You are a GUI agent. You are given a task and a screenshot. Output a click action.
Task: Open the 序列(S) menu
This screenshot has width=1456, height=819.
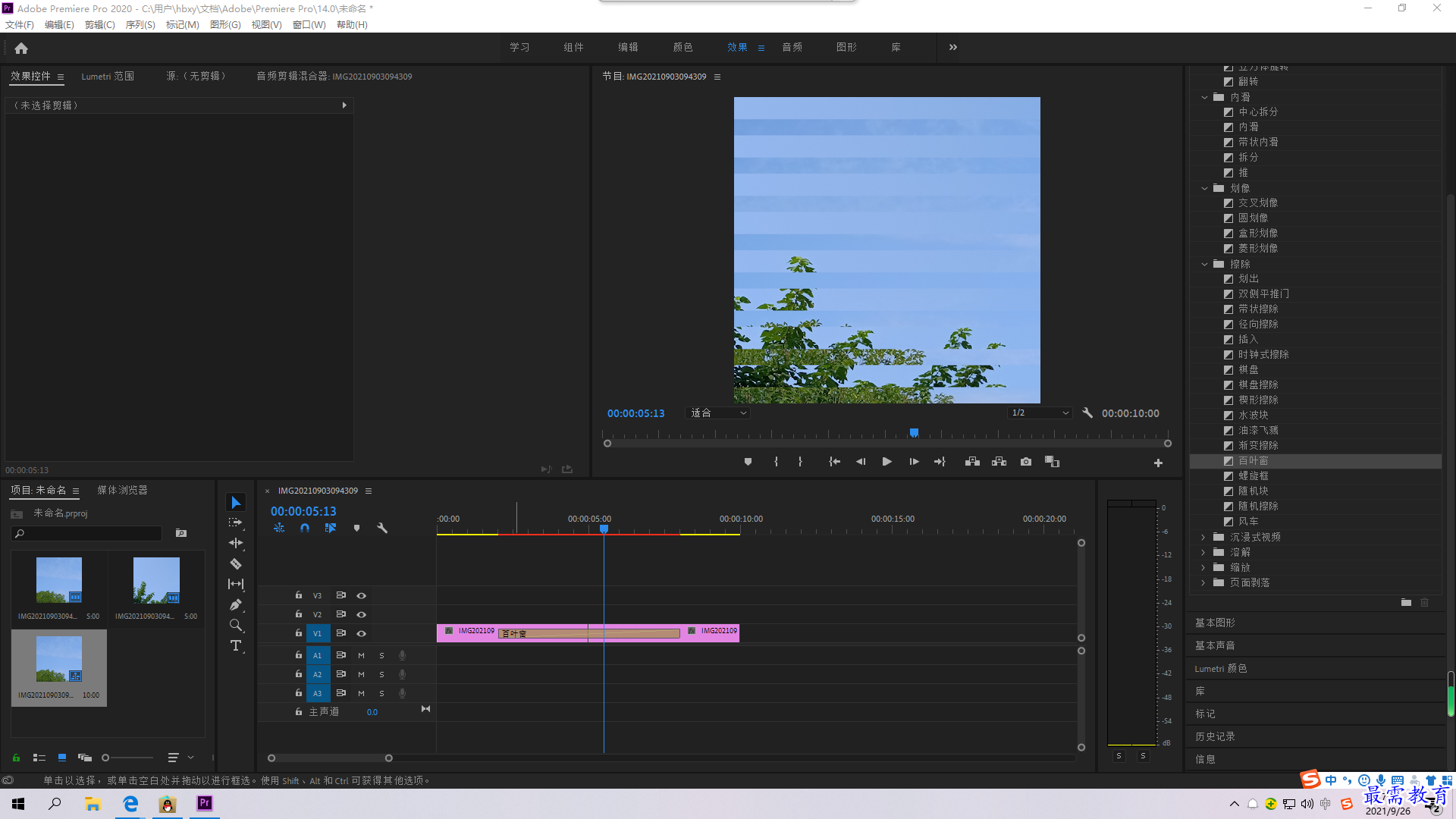click(x=140, y=25)
